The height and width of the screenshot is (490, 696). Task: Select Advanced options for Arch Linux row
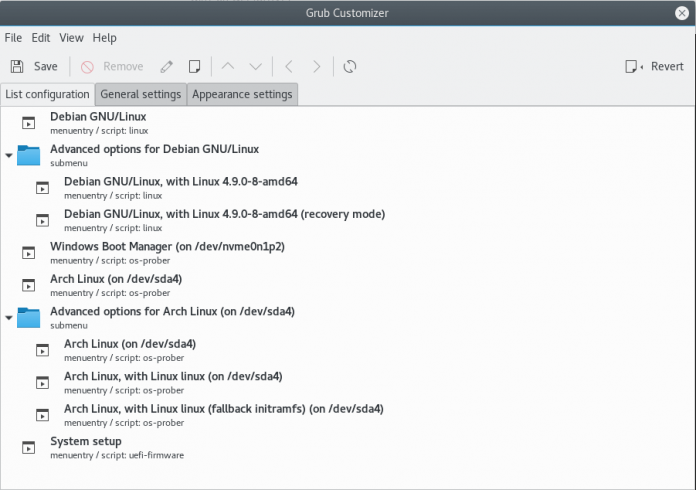coord(348,318)
